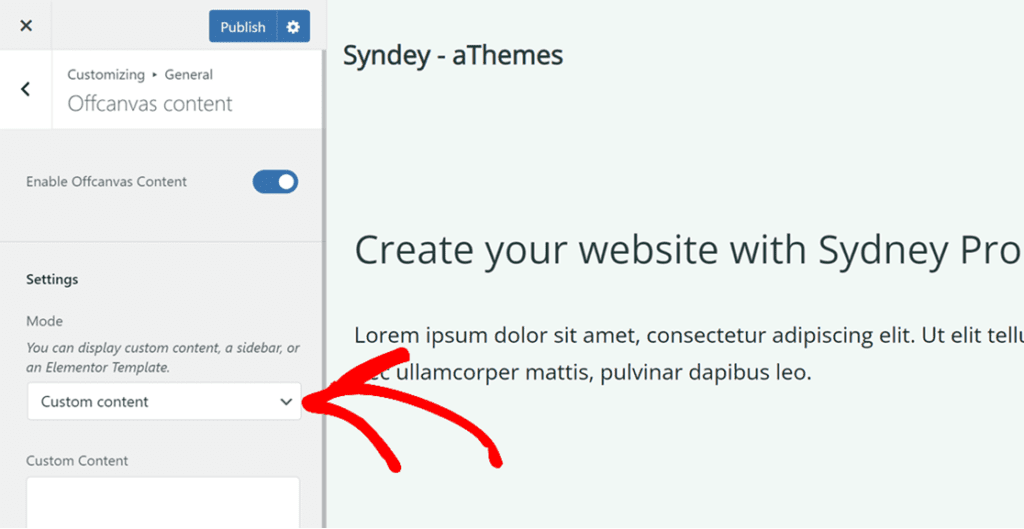1024x529 pixels.
Task: Select the "Customizing ▸ General" breadcrumb
Action: (139, 75)
